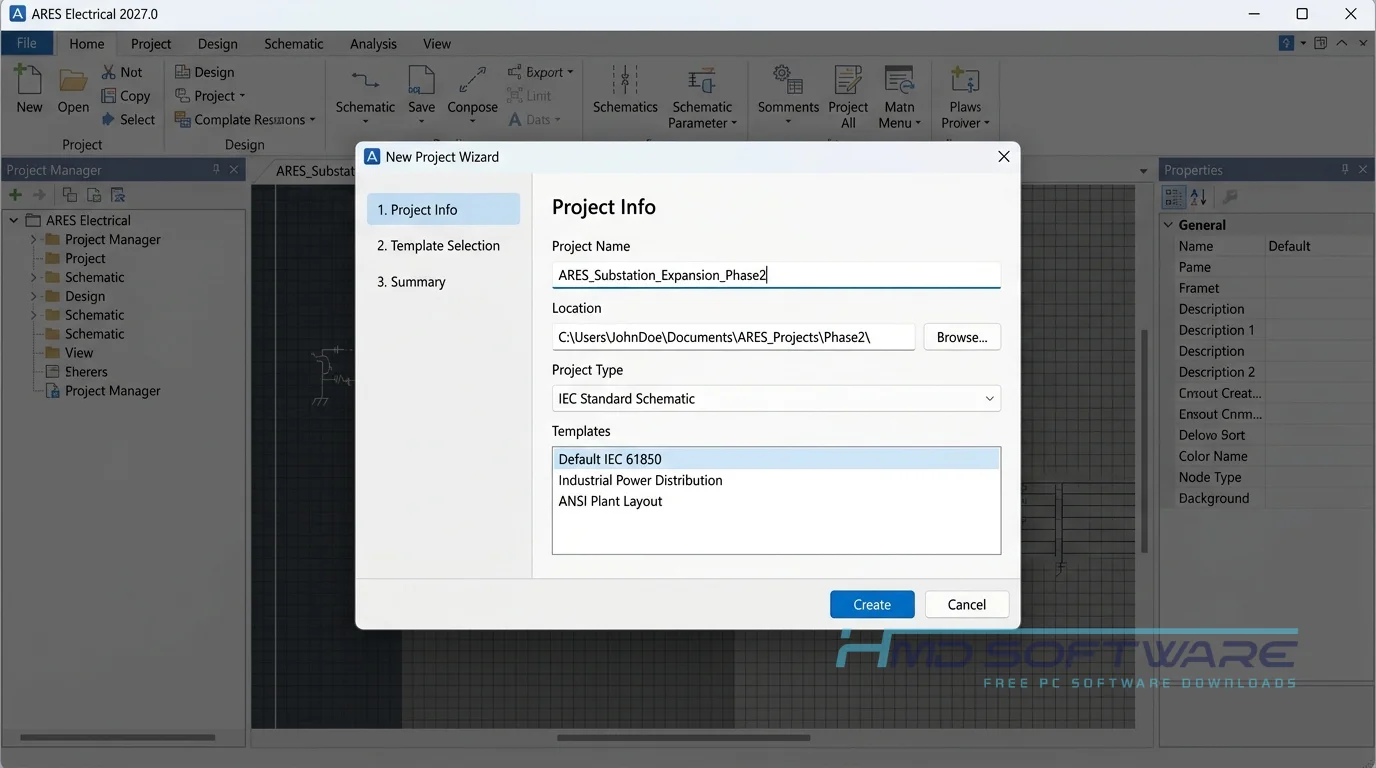
Task: Pin the Properties panel
Action: [x=1345, y=170]
